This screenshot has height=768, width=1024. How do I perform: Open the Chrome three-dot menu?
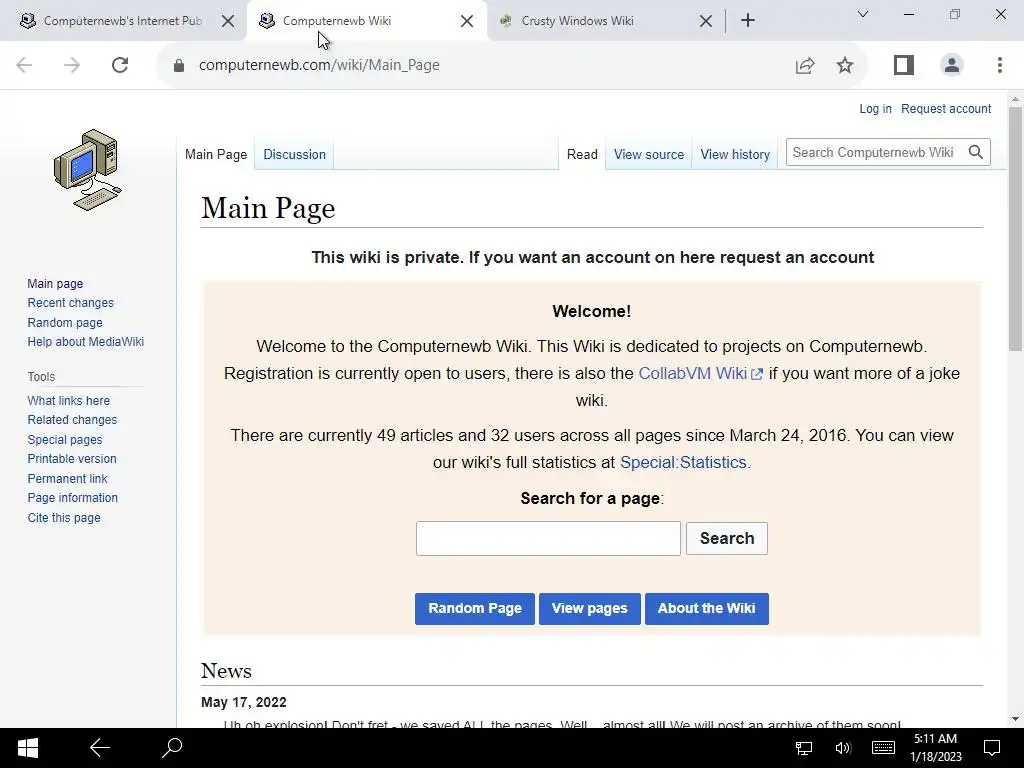(1000, 65)
